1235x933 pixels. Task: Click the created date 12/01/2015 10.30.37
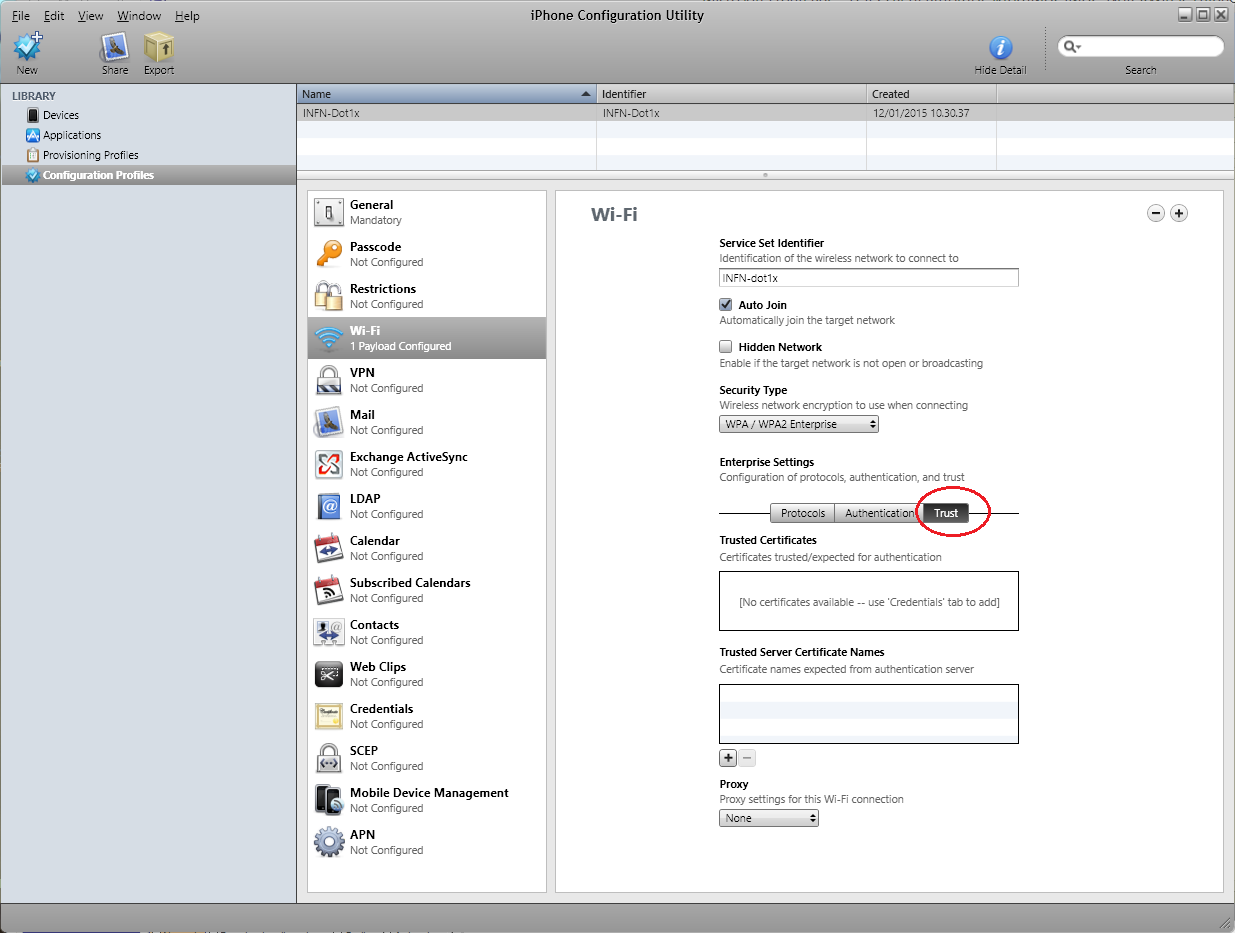coord(920,113)
